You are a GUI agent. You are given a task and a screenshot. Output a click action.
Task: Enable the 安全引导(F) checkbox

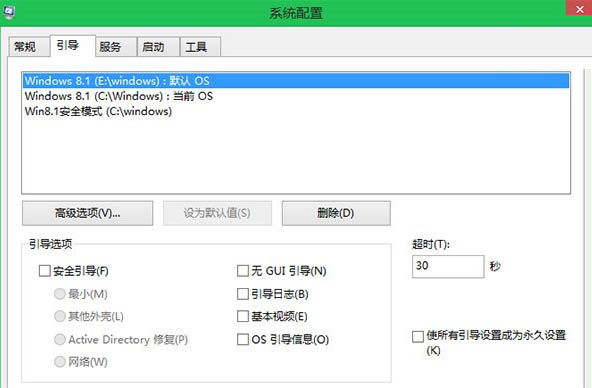pyautogui.click(x=45, y=271)
